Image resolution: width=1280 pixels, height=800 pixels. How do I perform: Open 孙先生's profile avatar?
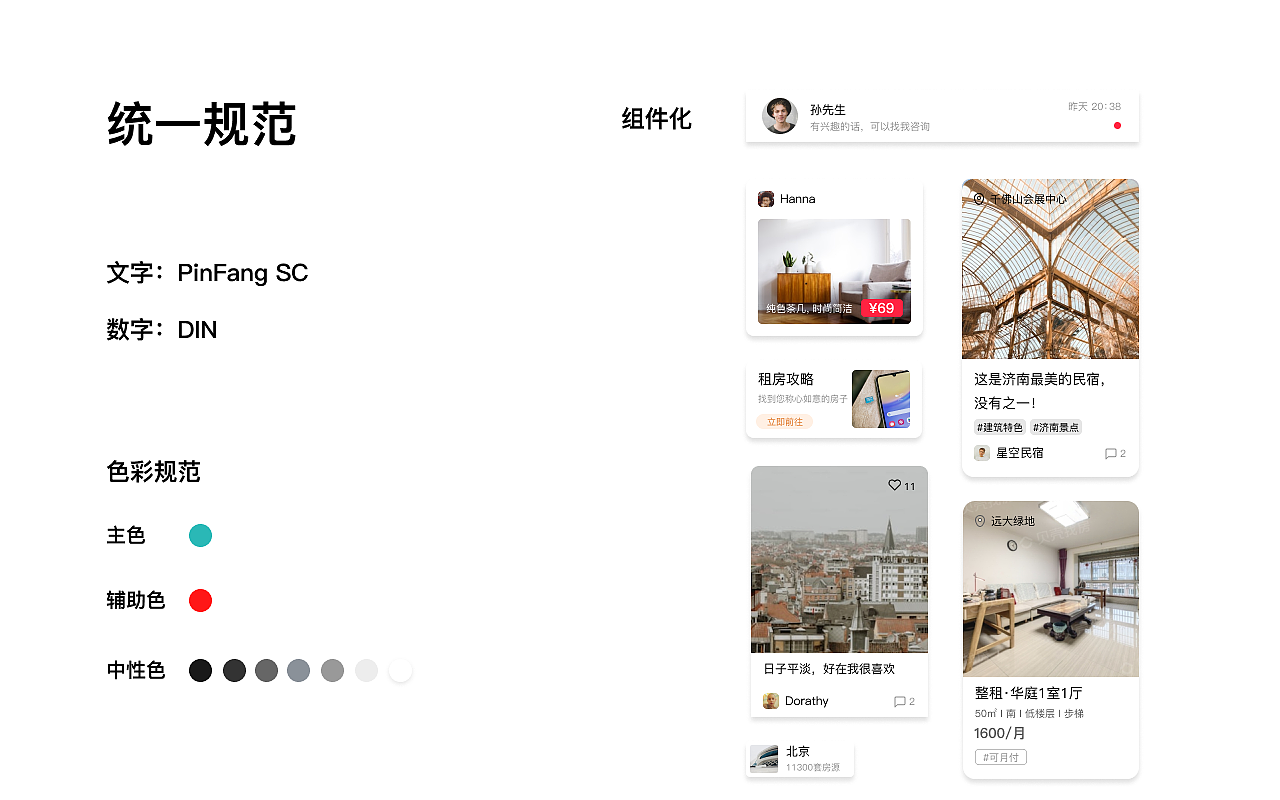coord(780,116)
